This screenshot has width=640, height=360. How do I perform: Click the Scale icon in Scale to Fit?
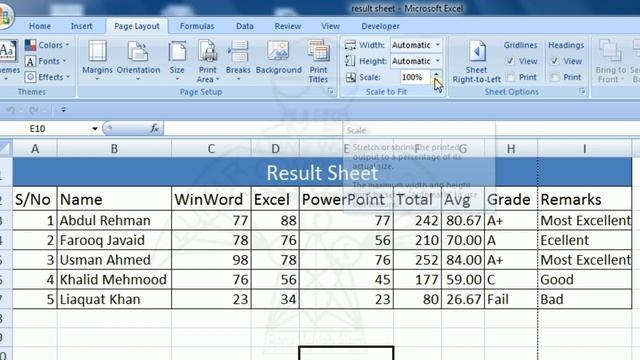point(351,77)
